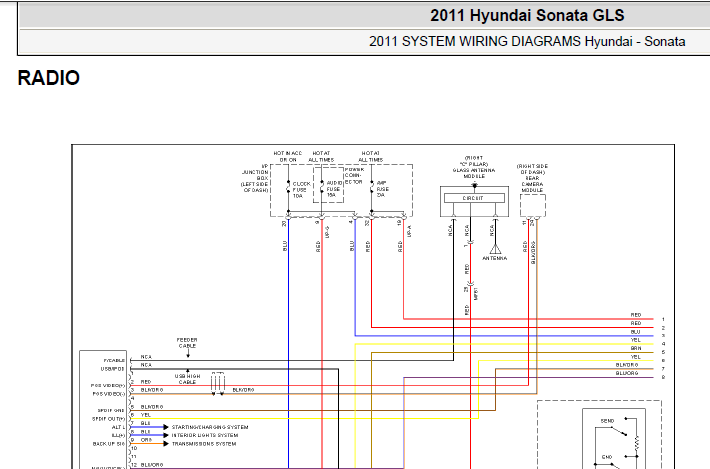
Task: Click the YEL wire label at pin 6
Action: click(x=146, y=415)
